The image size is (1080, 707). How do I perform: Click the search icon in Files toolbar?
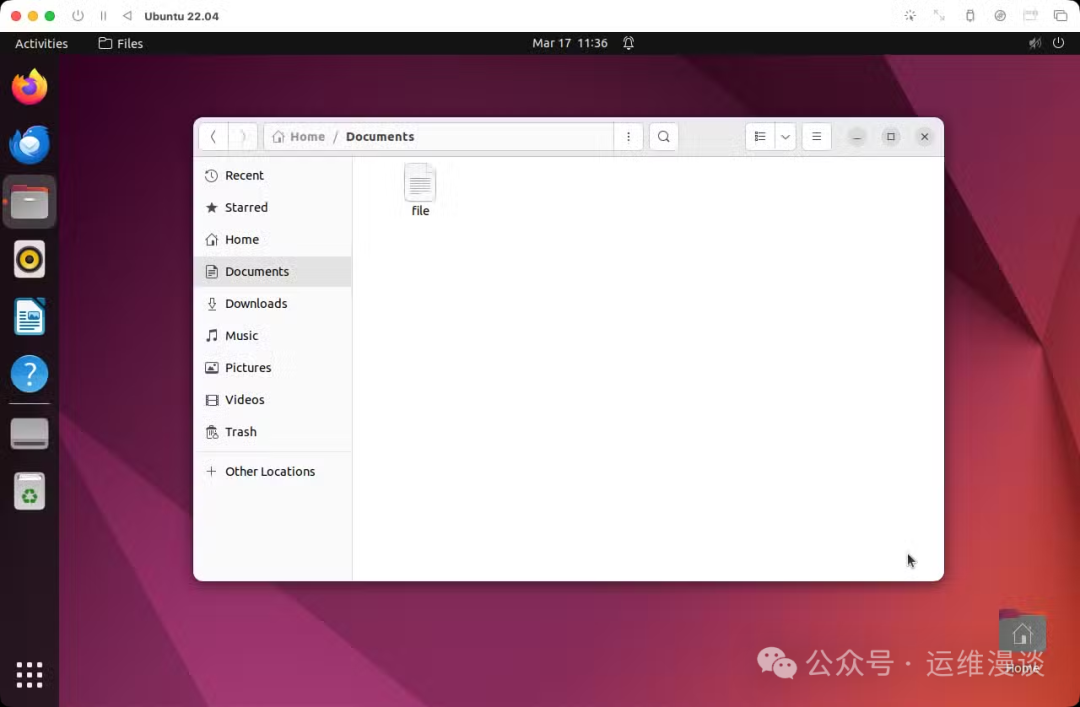(663, 136)
